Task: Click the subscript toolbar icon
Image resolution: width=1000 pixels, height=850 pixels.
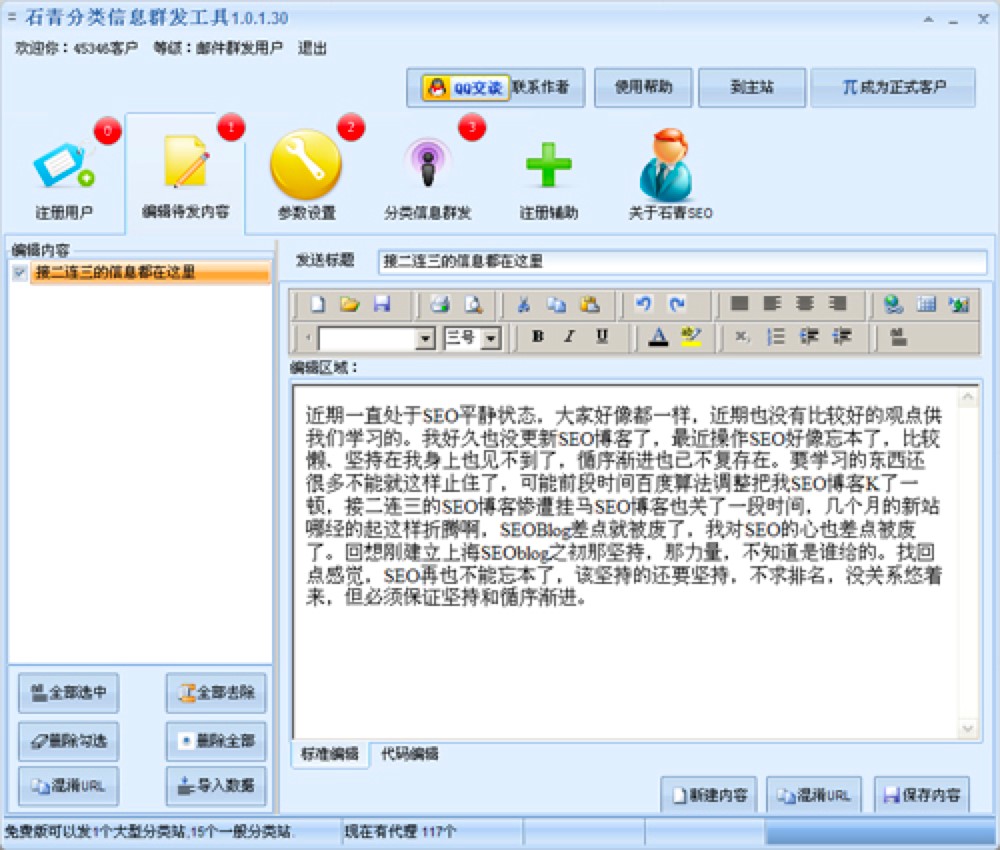Action: click(x=742, y=336)
